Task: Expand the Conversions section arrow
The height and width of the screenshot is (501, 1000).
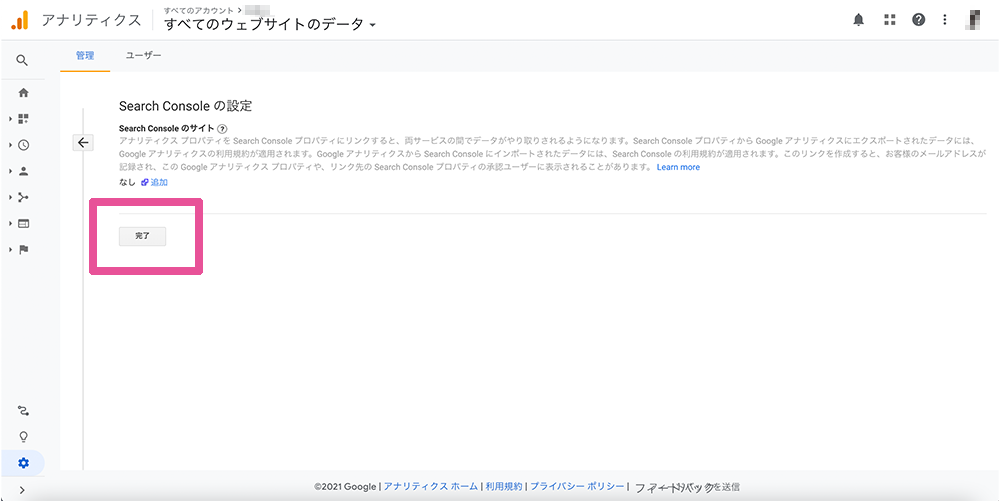Action: point(11,250)
